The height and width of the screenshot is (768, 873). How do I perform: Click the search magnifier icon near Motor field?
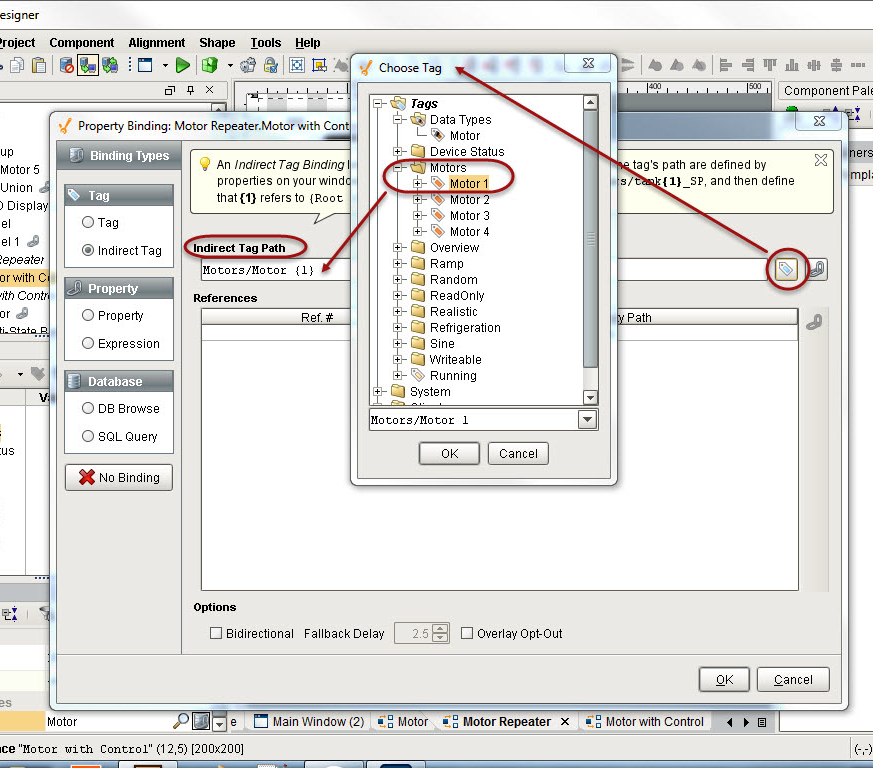click(181, 721)
